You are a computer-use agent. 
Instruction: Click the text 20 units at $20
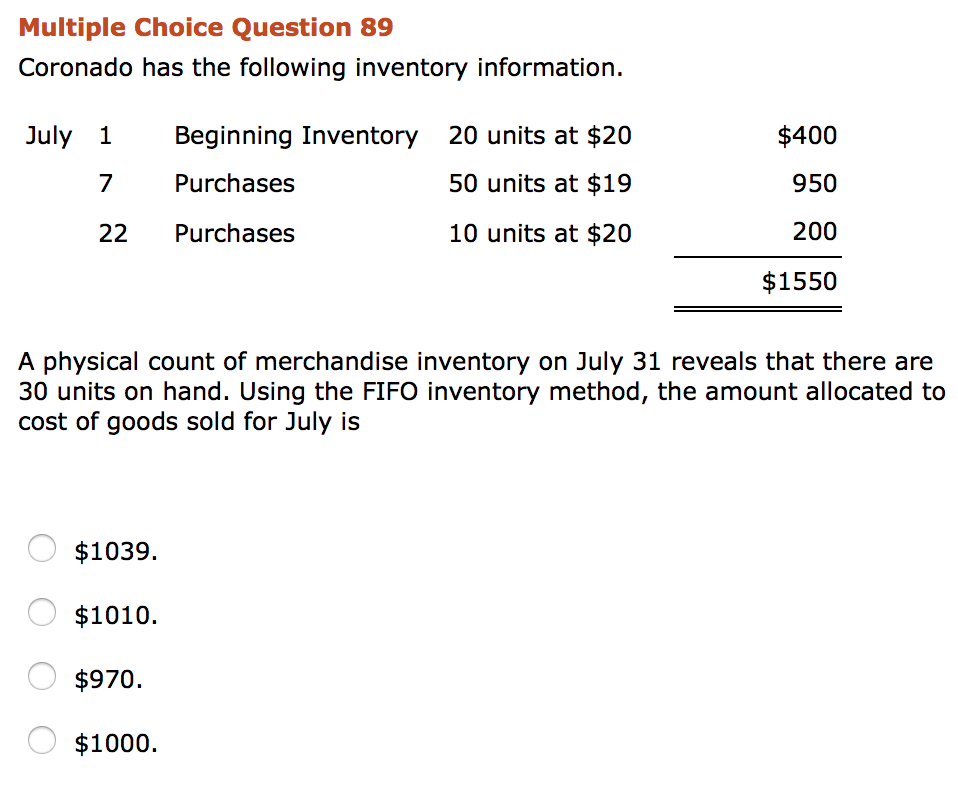tap(540, 135)
